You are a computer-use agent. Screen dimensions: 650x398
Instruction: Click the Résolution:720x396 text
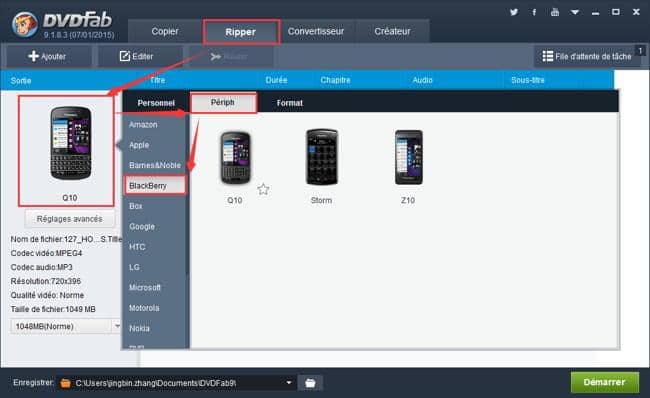[46, 281]
